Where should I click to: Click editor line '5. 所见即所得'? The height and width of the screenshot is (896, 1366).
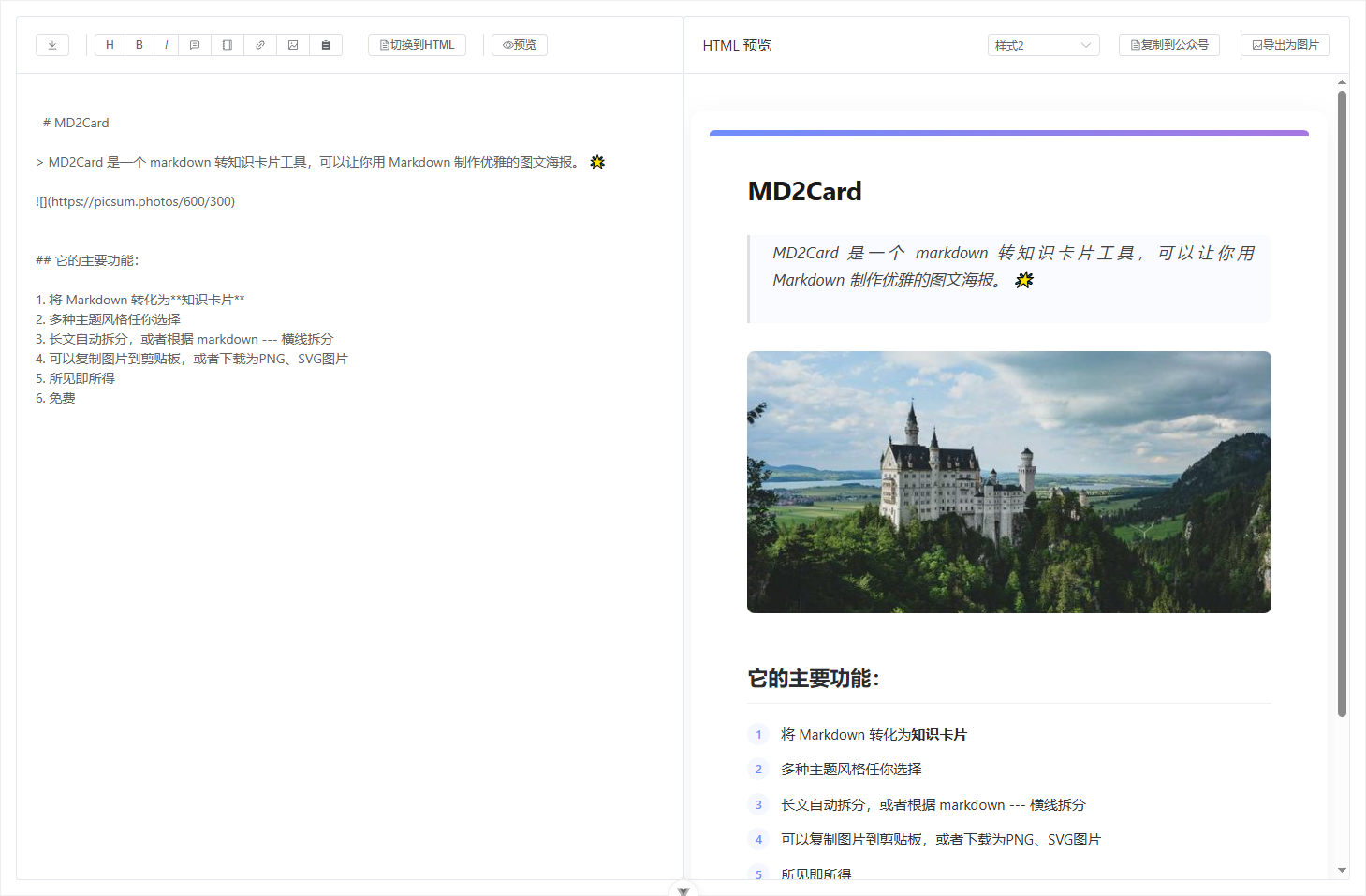[75, 378]
